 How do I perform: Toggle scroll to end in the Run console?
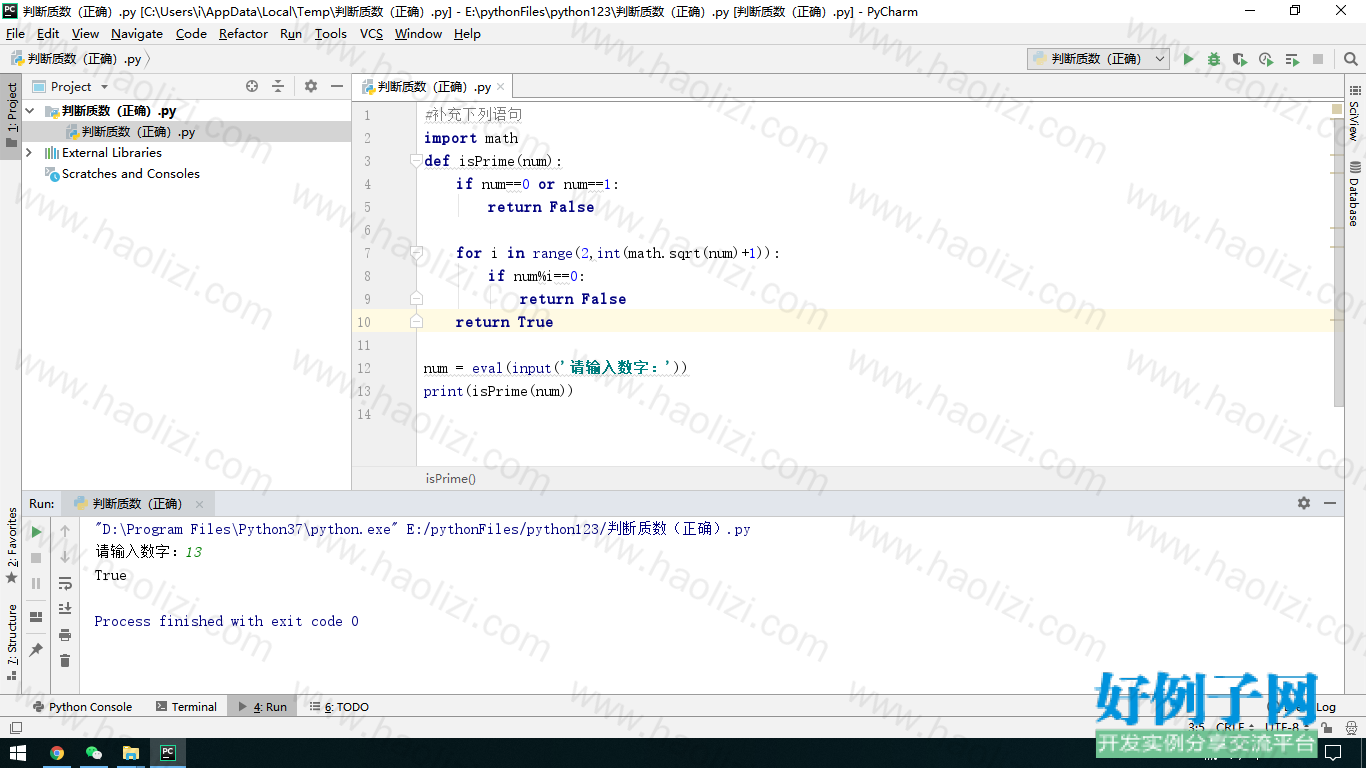coord(65,609)
